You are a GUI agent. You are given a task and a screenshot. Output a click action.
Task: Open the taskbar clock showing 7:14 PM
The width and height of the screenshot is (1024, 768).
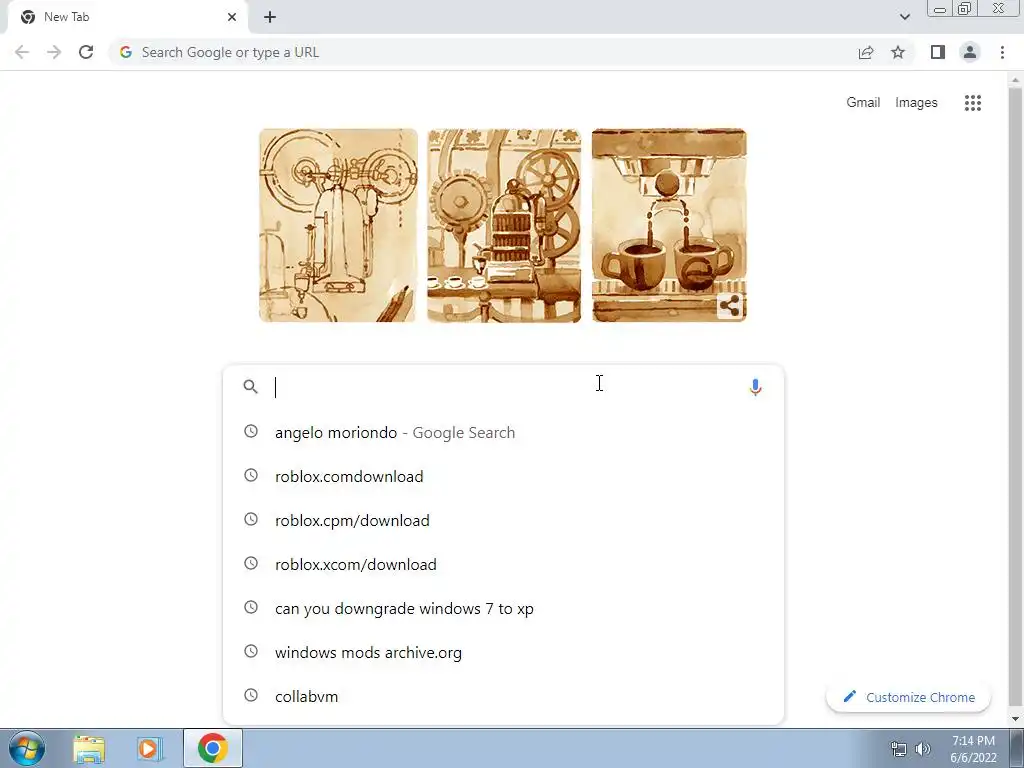[973, 749]
